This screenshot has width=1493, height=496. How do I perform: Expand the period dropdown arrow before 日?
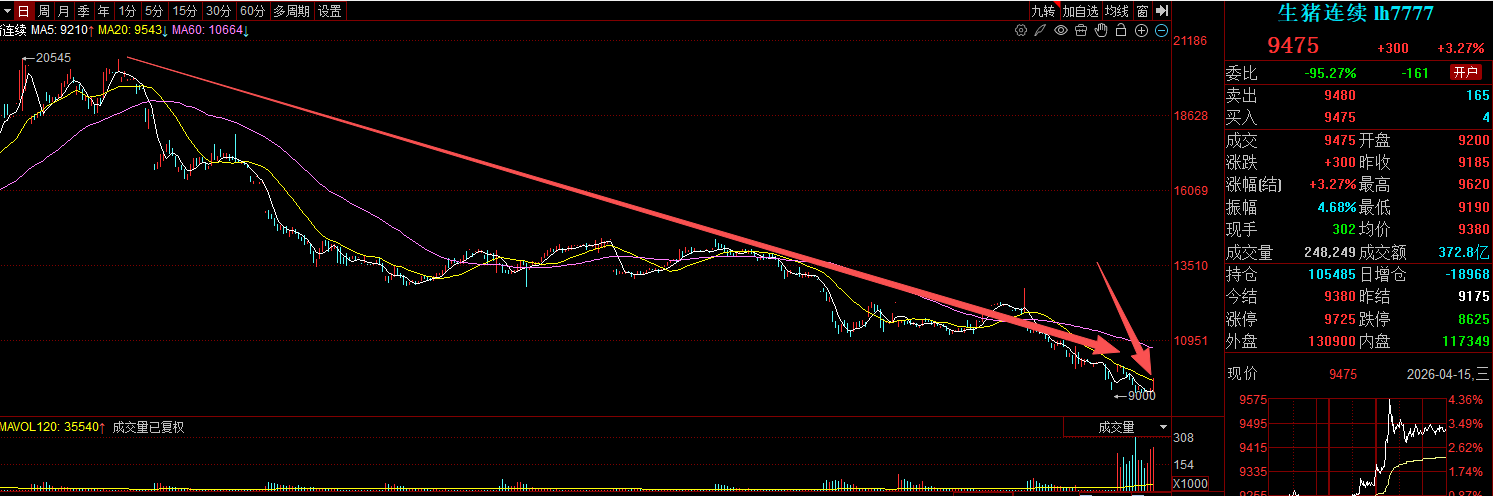tap(7, 11)
